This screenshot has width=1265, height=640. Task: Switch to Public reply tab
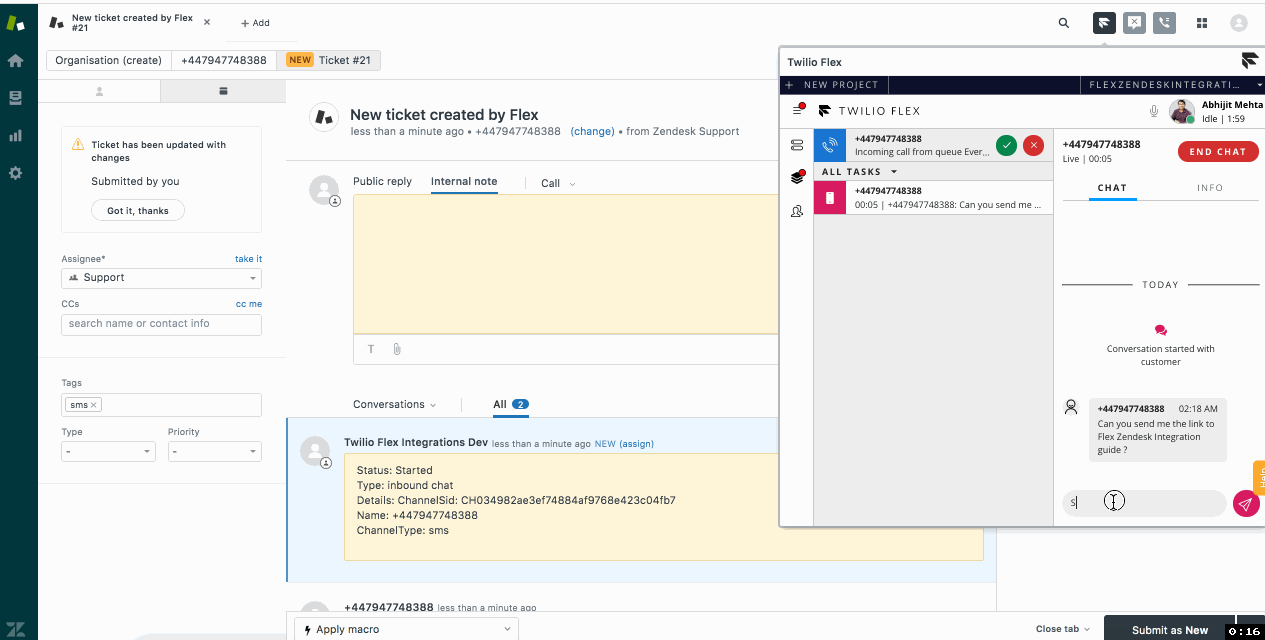pos(382,182)
